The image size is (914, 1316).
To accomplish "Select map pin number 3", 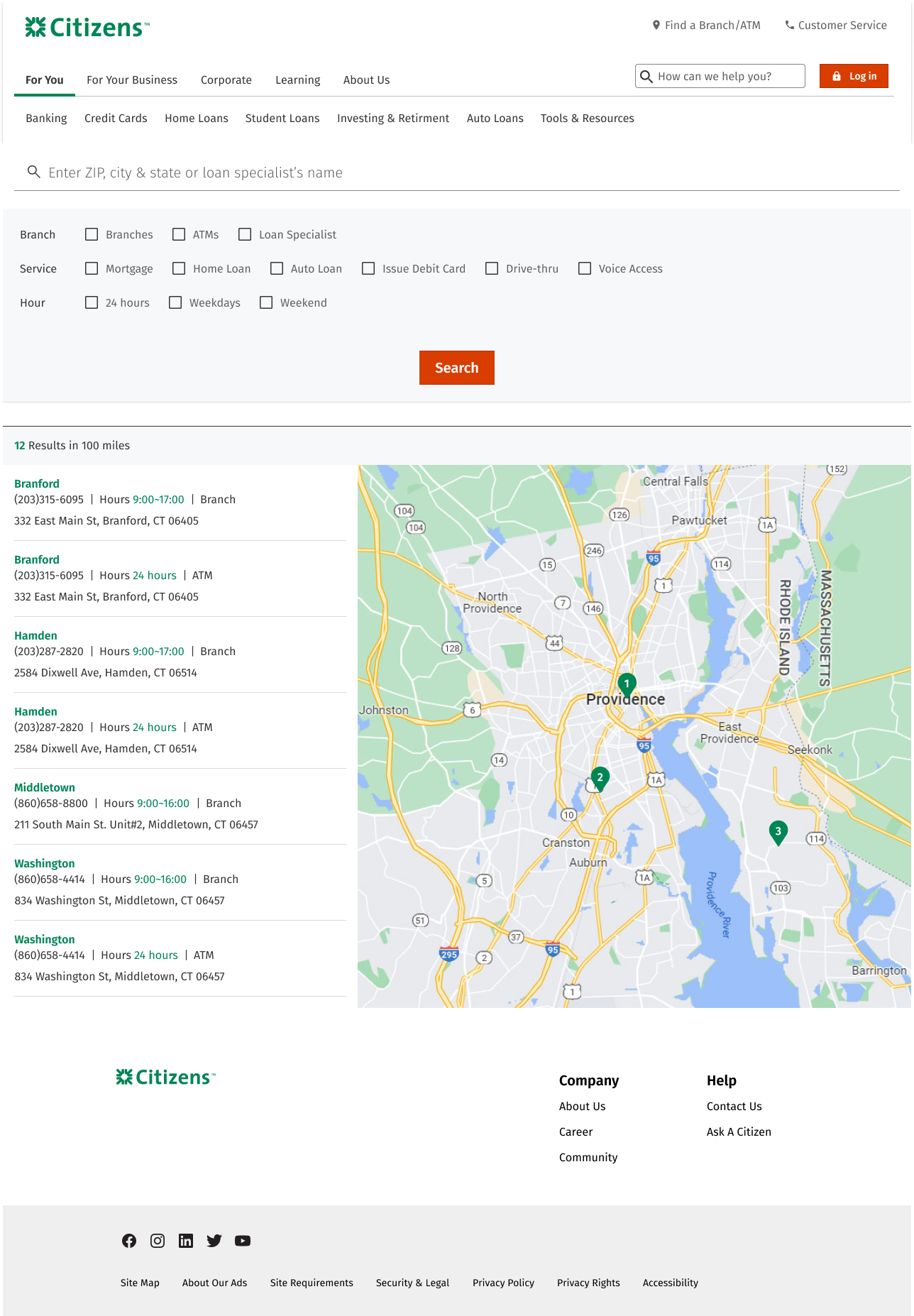I will coord(778,832).
